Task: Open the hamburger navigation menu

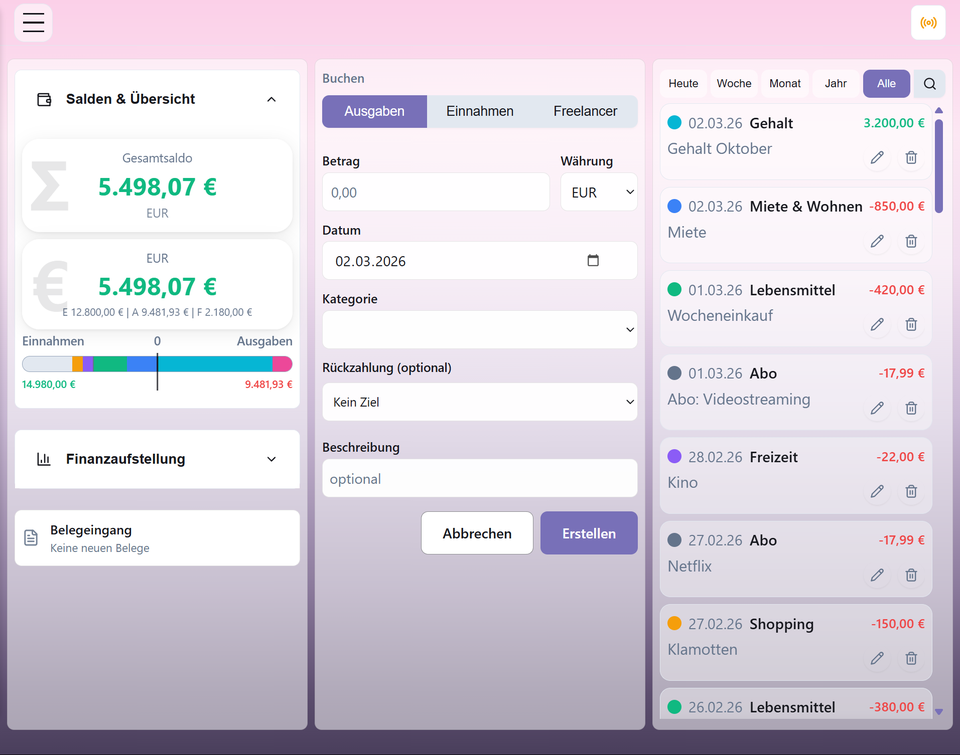Action: coord(33,23)
